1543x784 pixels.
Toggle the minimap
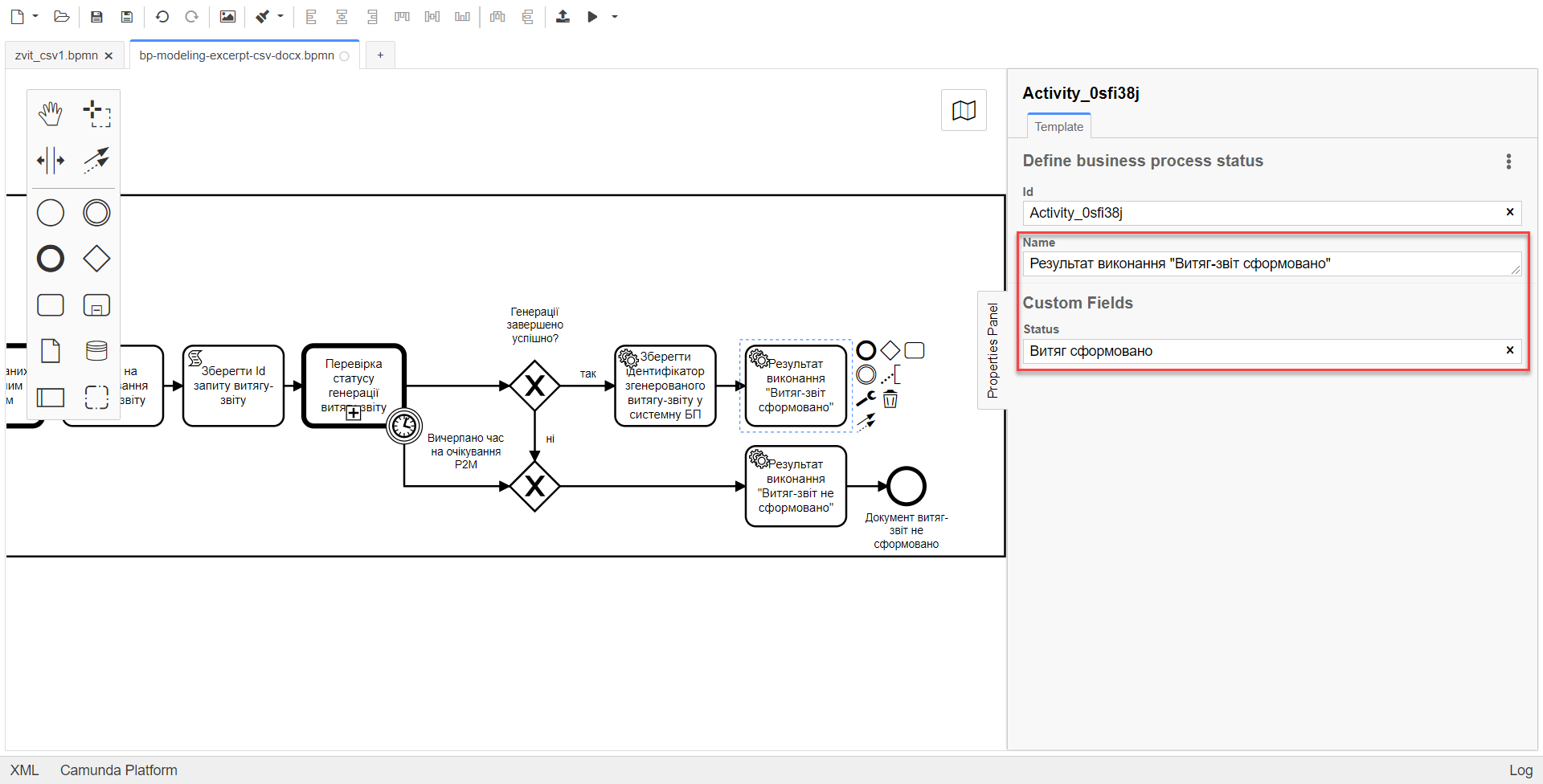[964, 110]
